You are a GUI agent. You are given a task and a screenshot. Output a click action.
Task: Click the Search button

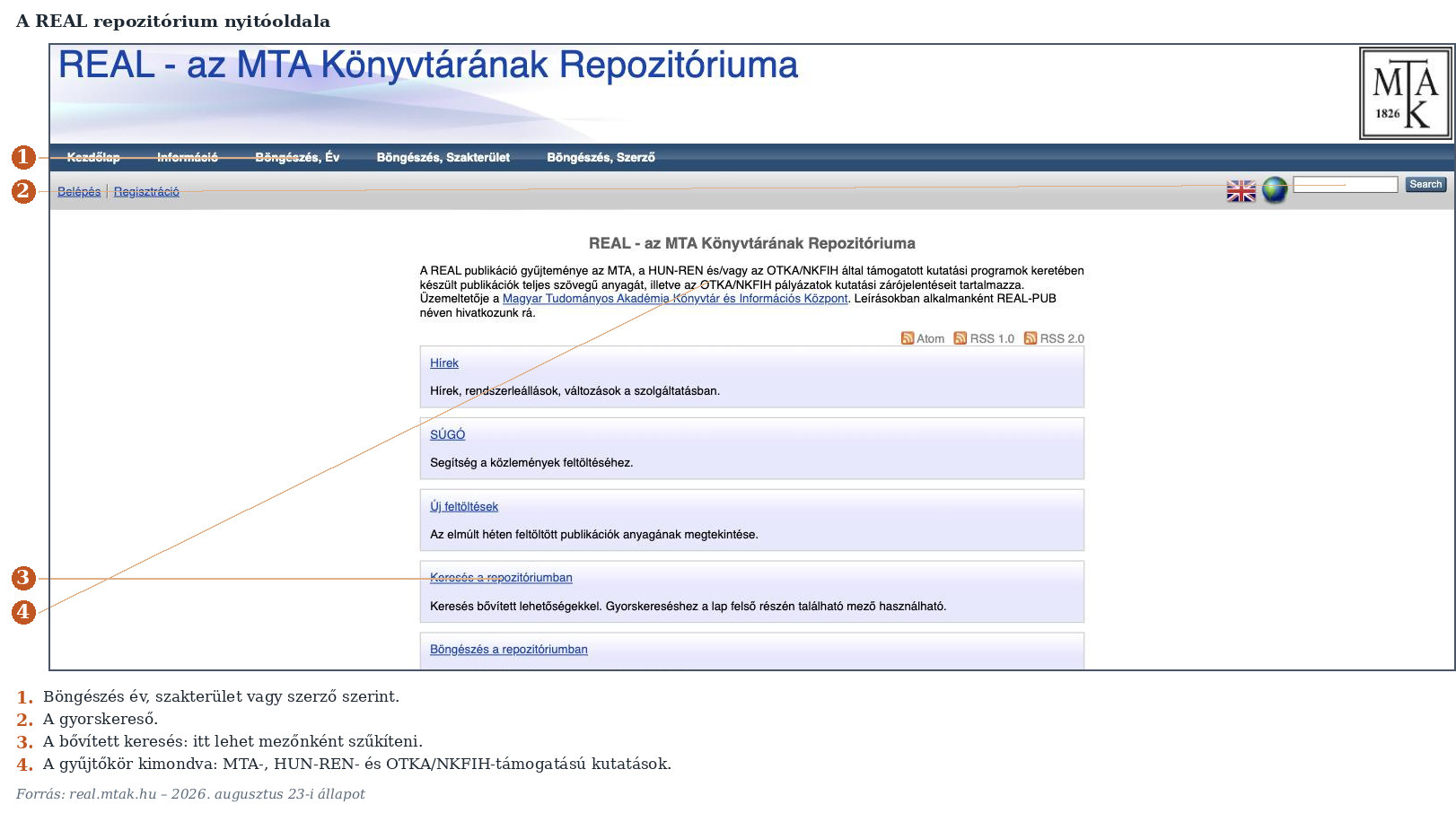1425,184
